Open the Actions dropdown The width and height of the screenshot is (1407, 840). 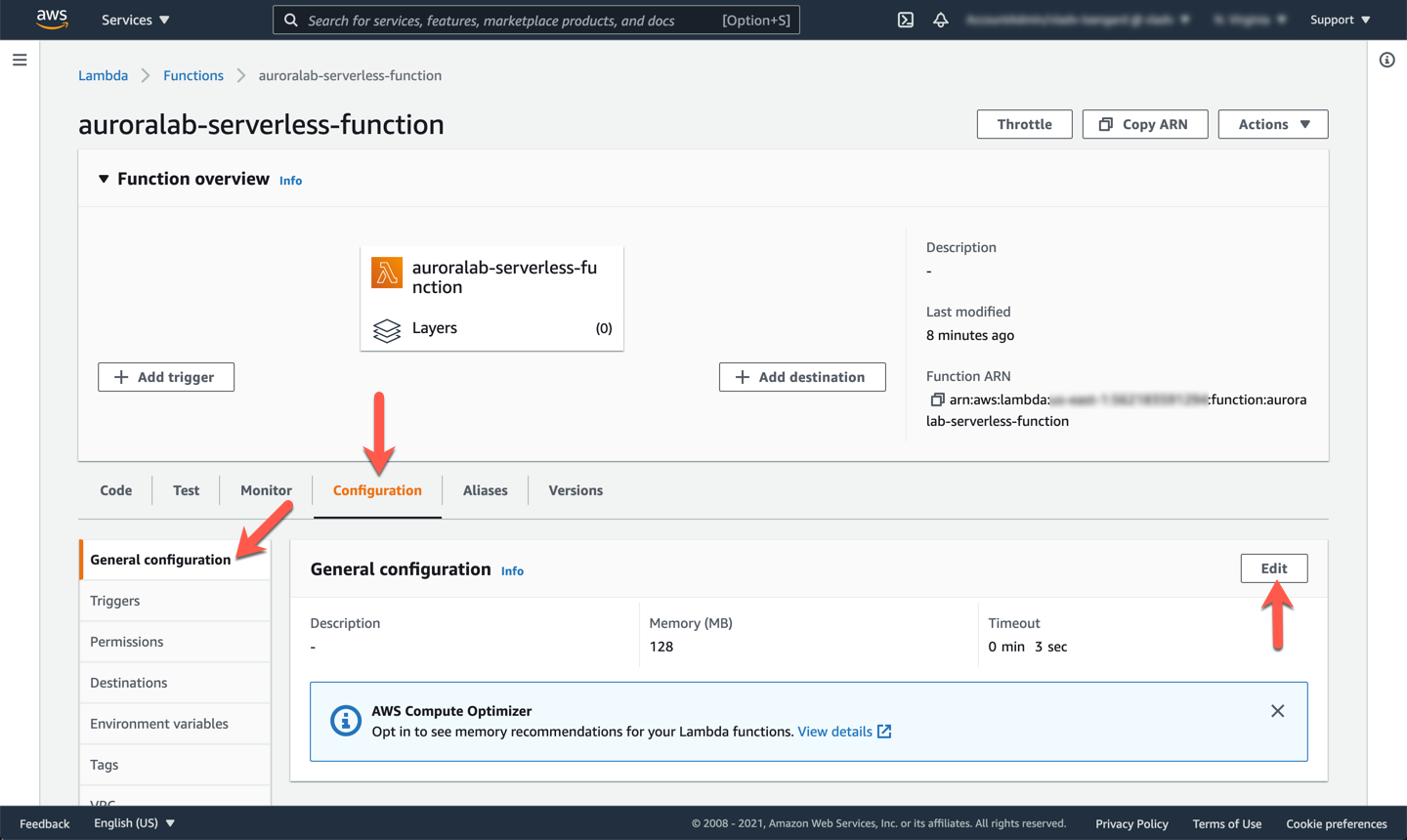(1272, 124)
